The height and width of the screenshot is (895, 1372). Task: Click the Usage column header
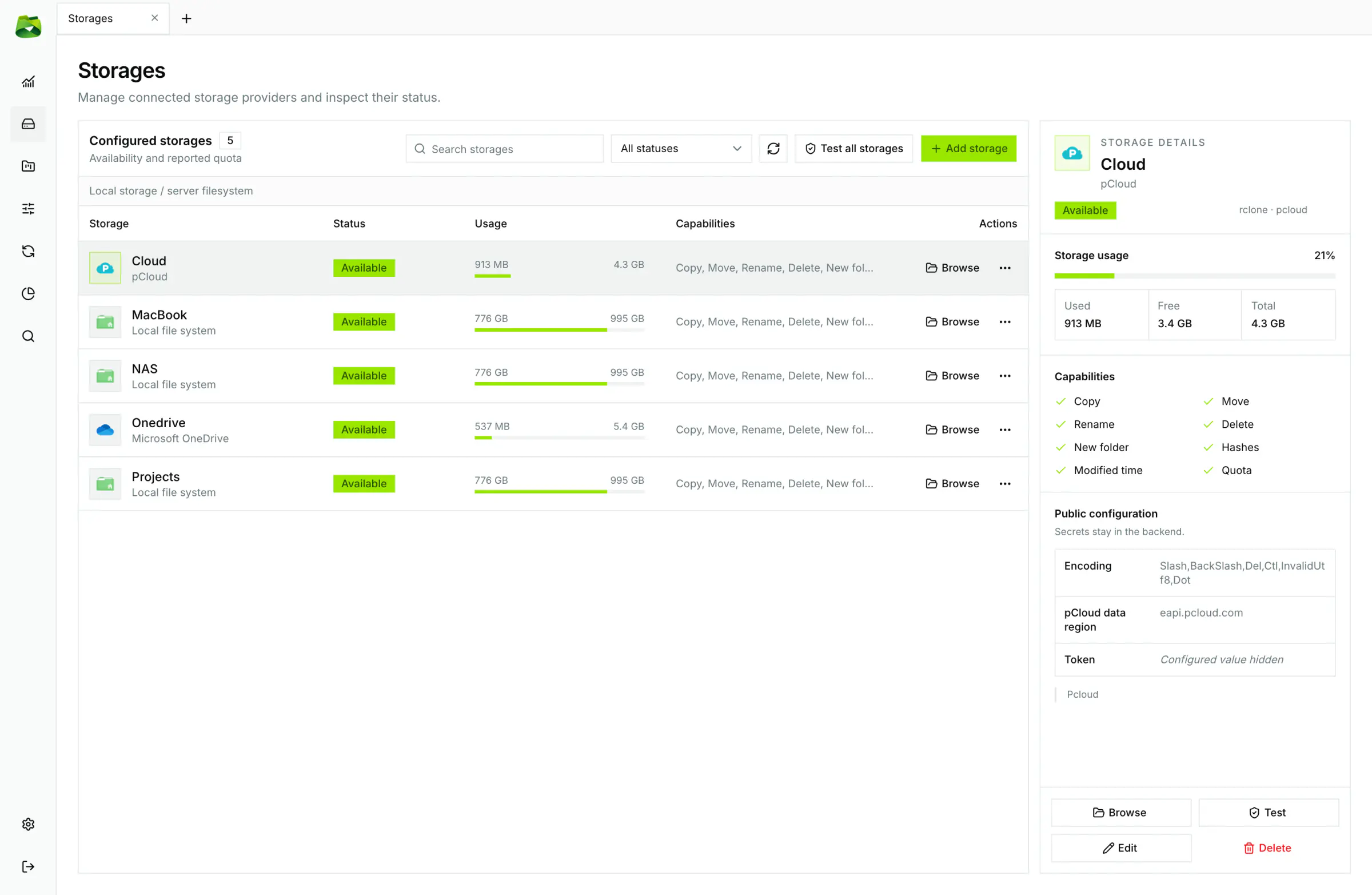tap(490, 224)
